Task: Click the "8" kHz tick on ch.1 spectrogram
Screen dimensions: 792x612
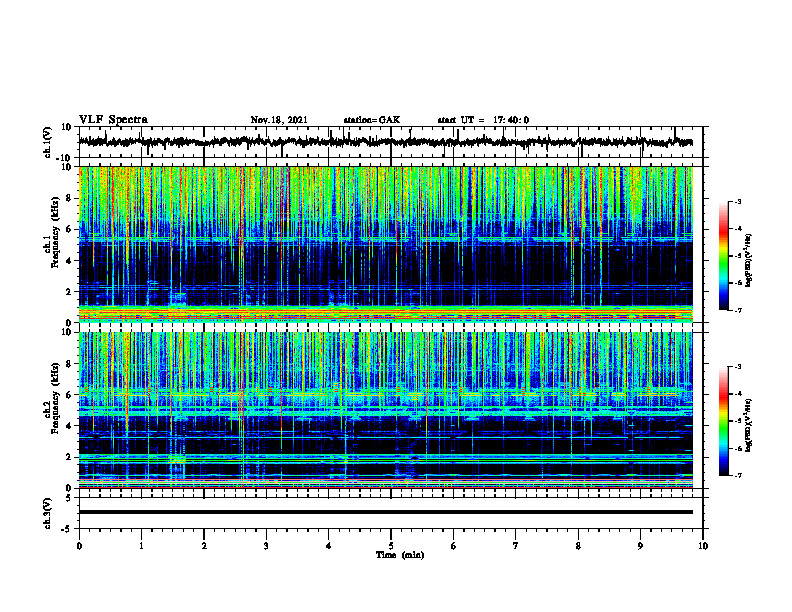Action: tap(69, 198)
